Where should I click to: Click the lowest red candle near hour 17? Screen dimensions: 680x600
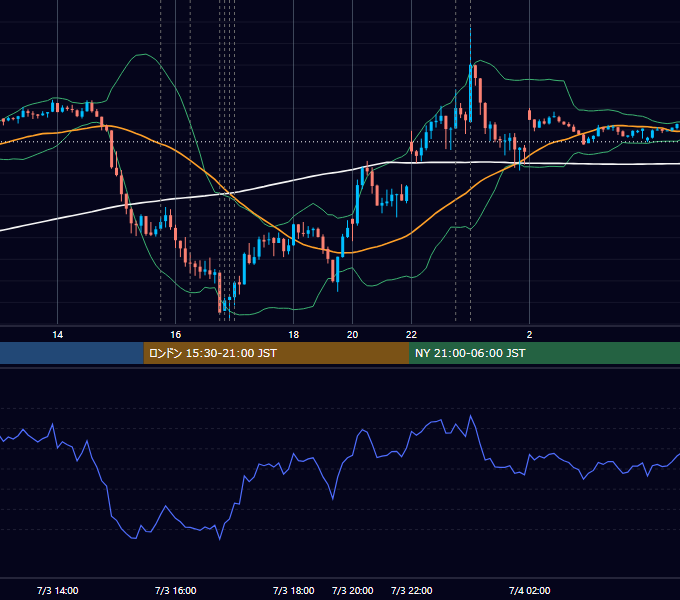pyautogui.click(x=220, y=293)
